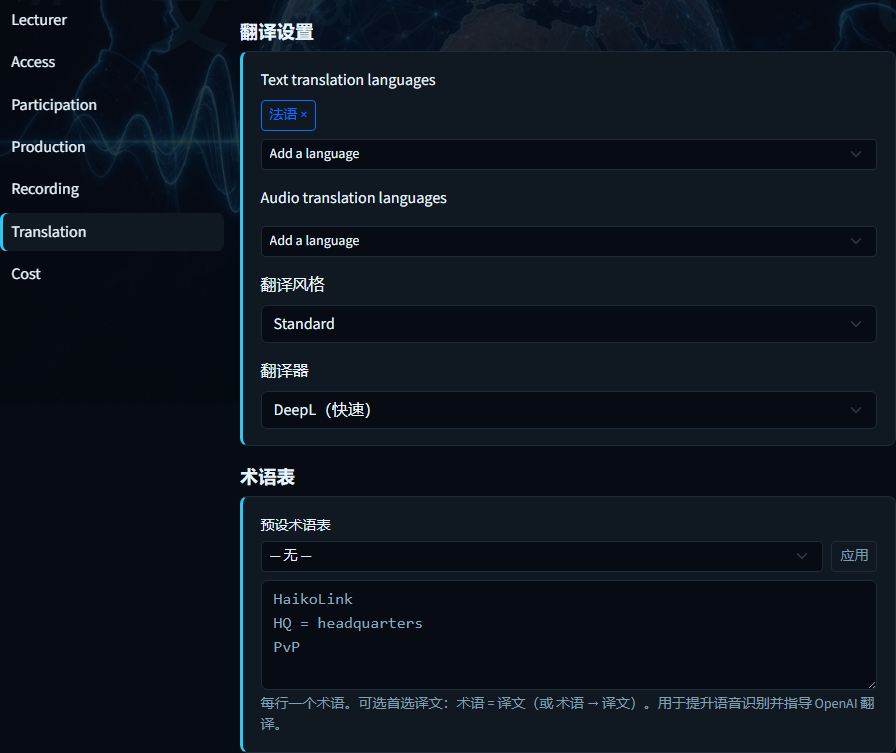Open the Recording settings section
This screenshot has width=896, height=753.
(45, 189)
